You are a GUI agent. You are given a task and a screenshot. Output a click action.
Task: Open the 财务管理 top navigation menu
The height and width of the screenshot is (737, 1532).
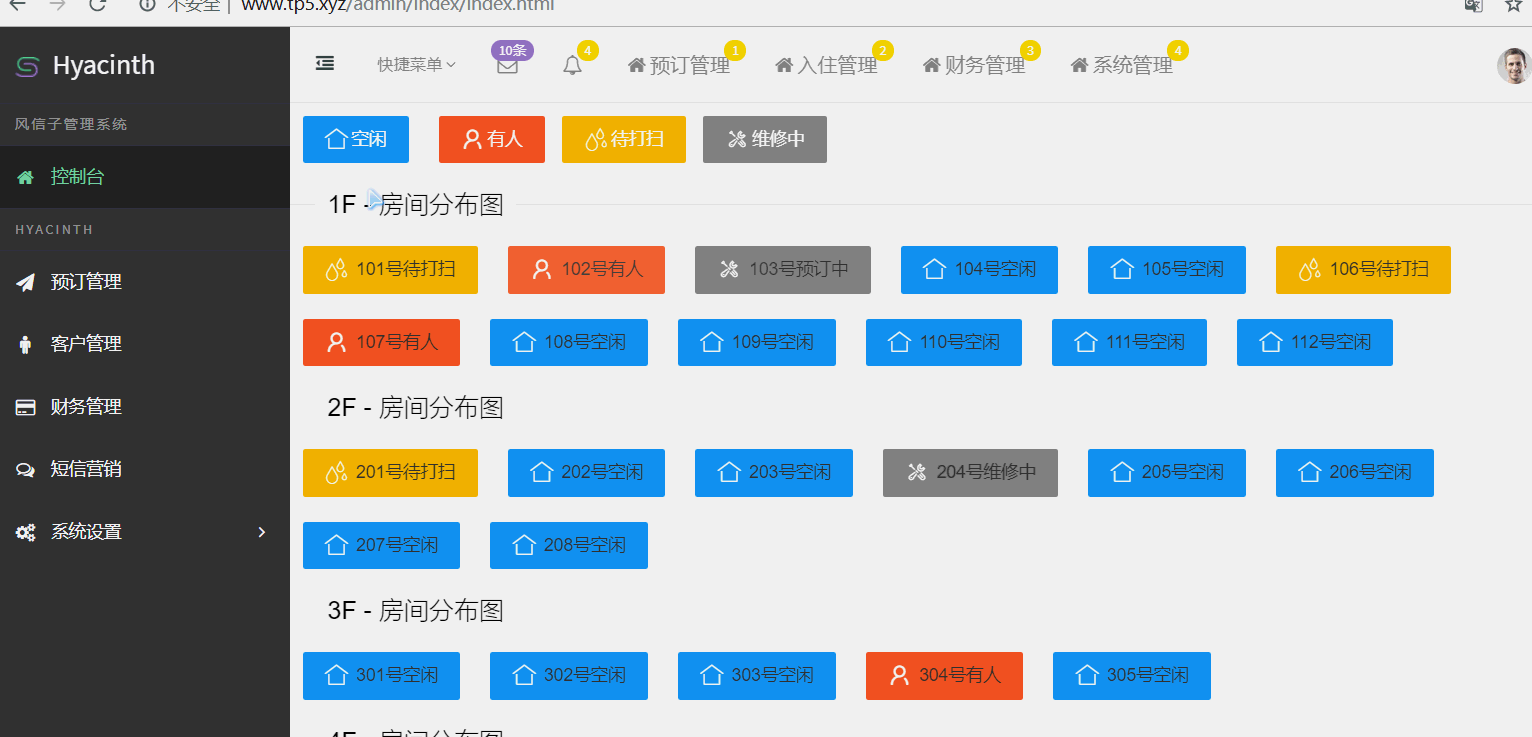[975, 66]
